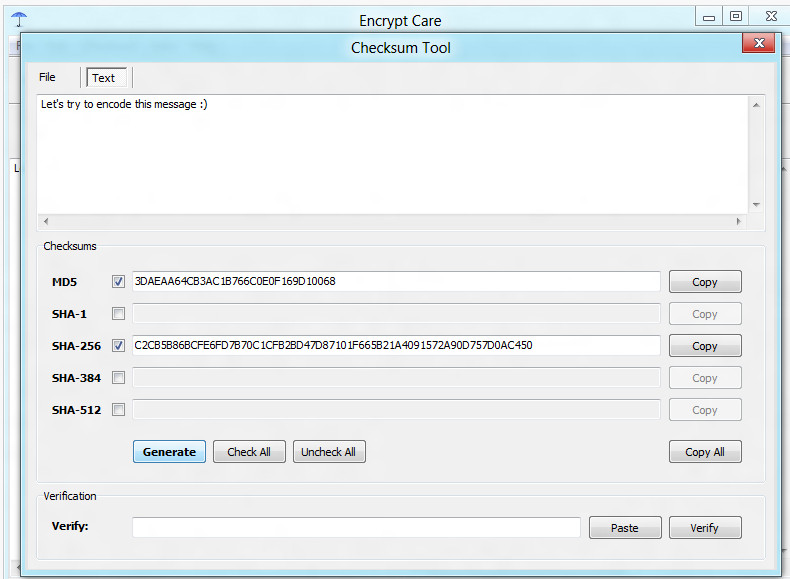This screenshot has height=579, width=790.
Task: Click the text area scroll-right arrow
Action: pyautogui.click(x=739, y=221)
